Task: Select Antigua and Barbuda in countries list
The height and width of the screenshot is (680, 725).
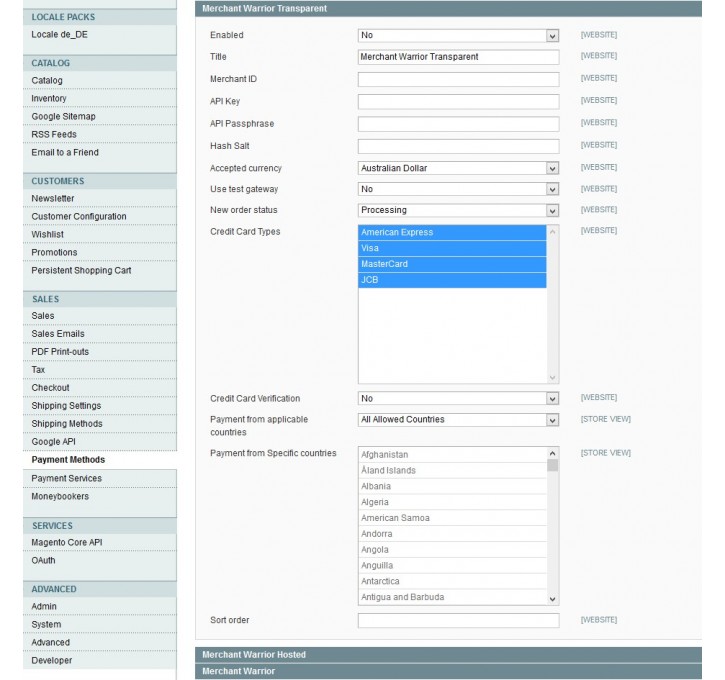Action: pyautogui.click(x=452, y=597)
